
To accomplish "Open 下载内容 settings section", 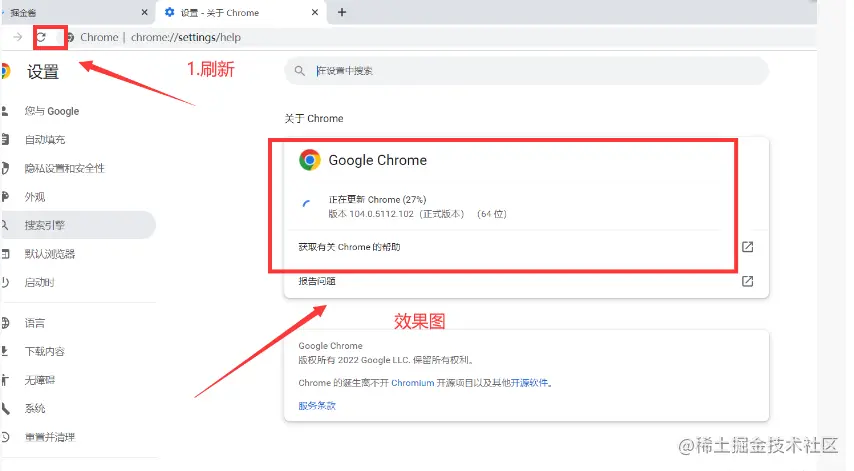I will point(45,351).
